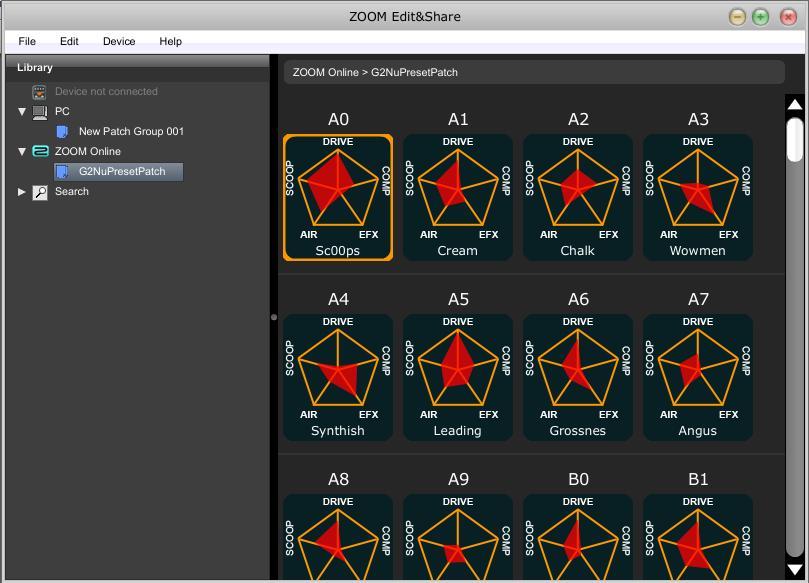
Task: Open the Device menu
Action: tap(119, 41)
